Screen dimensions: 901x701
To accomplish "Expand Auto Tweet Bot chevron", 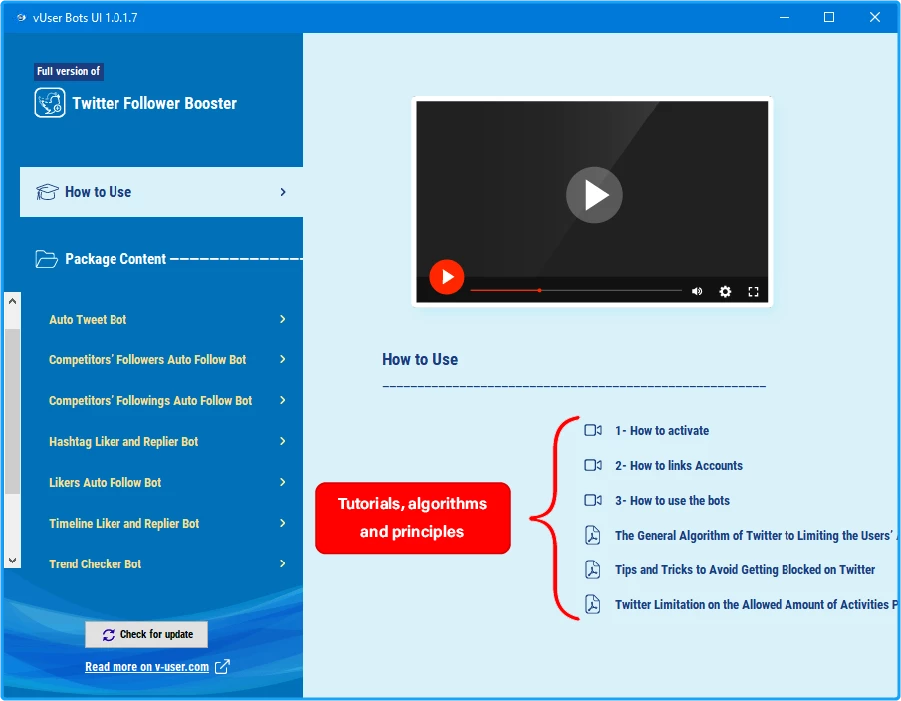I will click(x=283, y=319).
